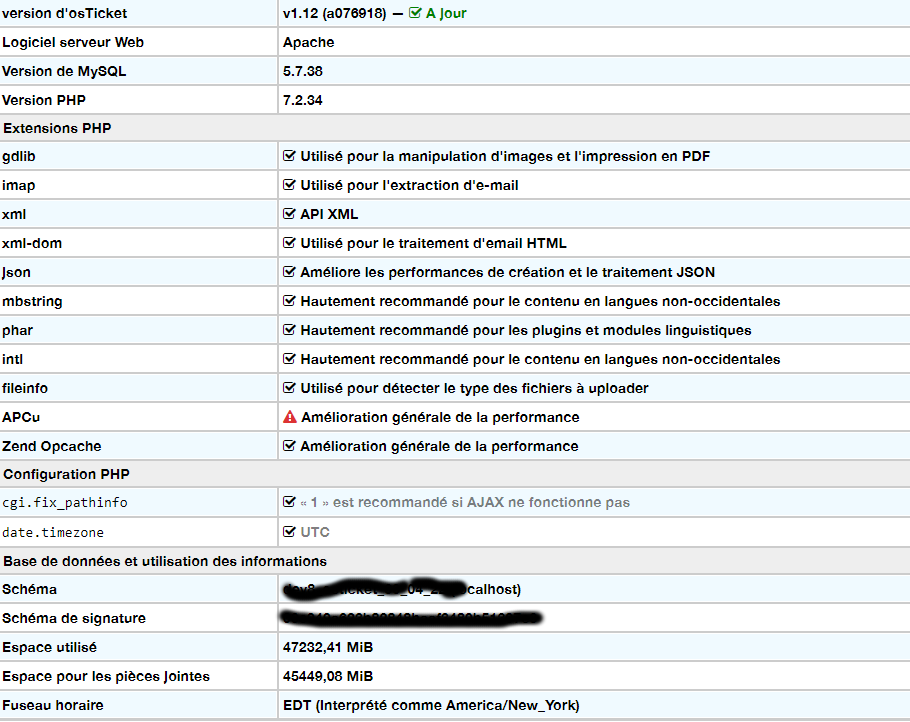Click the green check beside 'A Jour'
This screenshot has width=910, height=722.
pos(413,13)
